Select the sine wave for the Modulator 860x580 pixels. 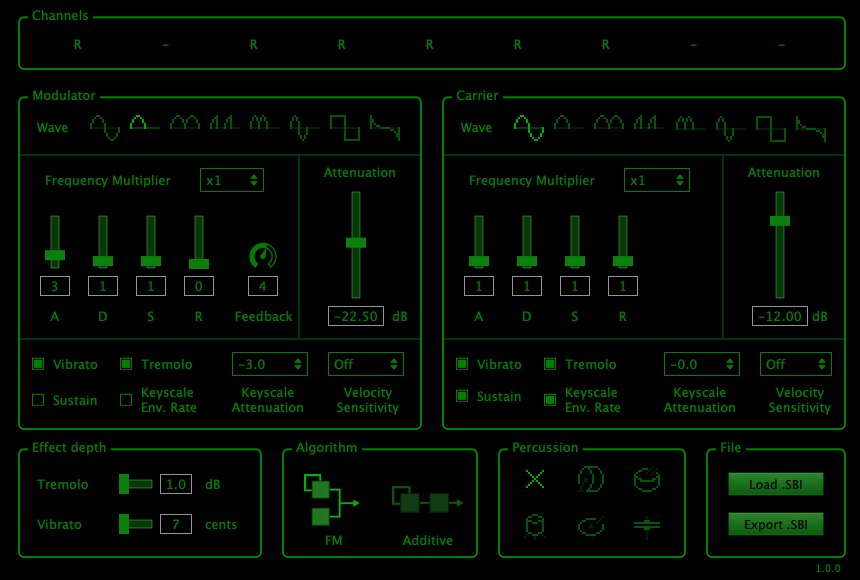(104, 127)
